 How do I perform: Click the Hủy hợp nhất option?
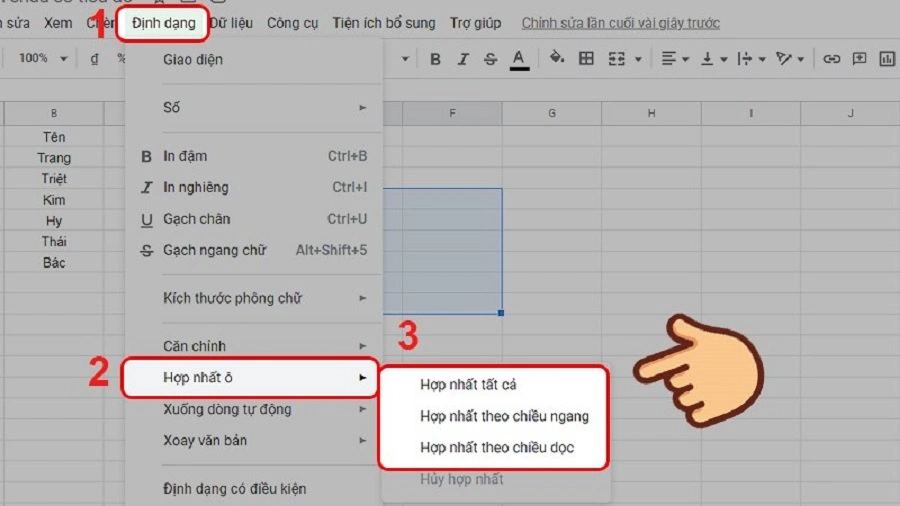[x=496, y=479]
